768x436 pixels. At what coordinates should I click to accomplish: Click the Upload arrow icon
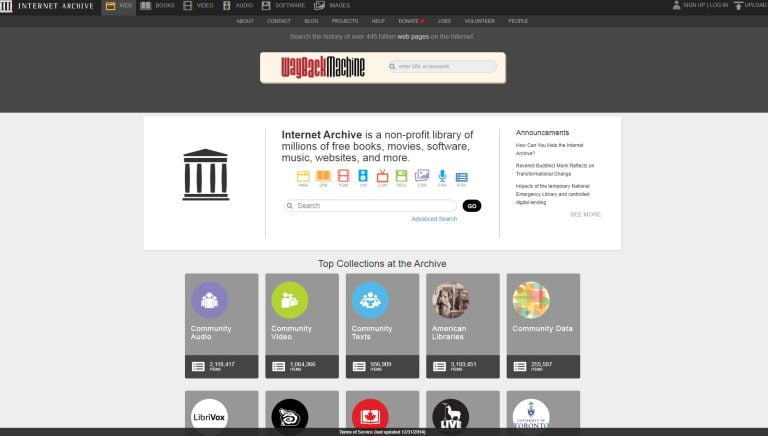tap(738, 6)
